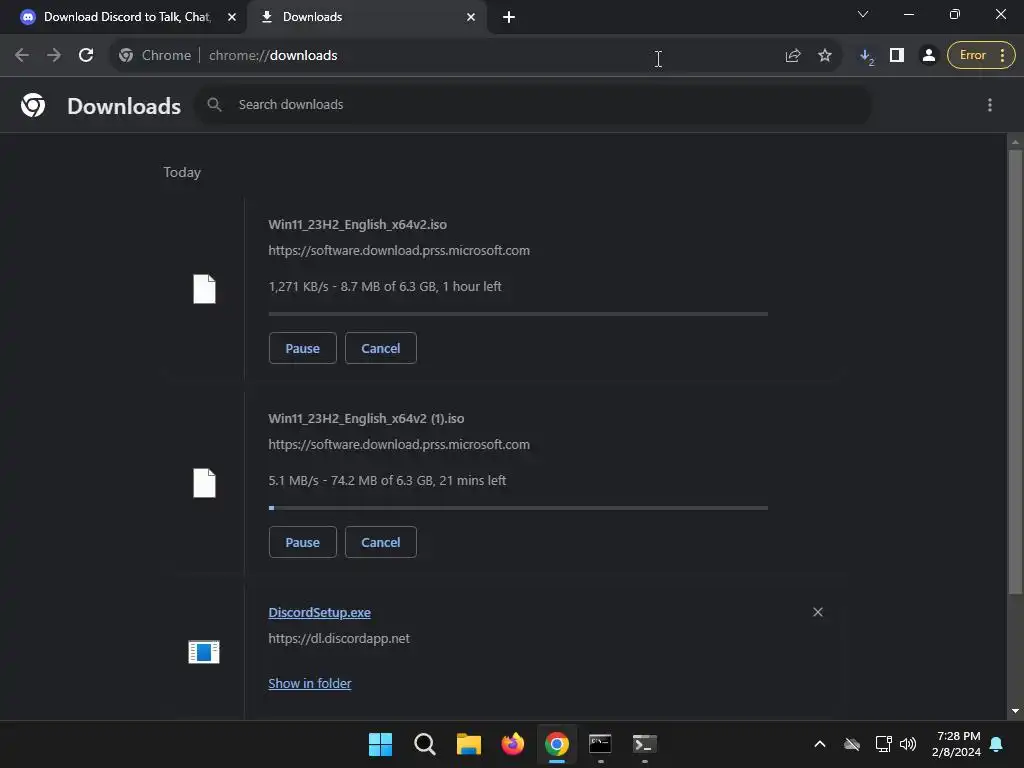Click Chrome icon in taskbar

pos(556,744)
